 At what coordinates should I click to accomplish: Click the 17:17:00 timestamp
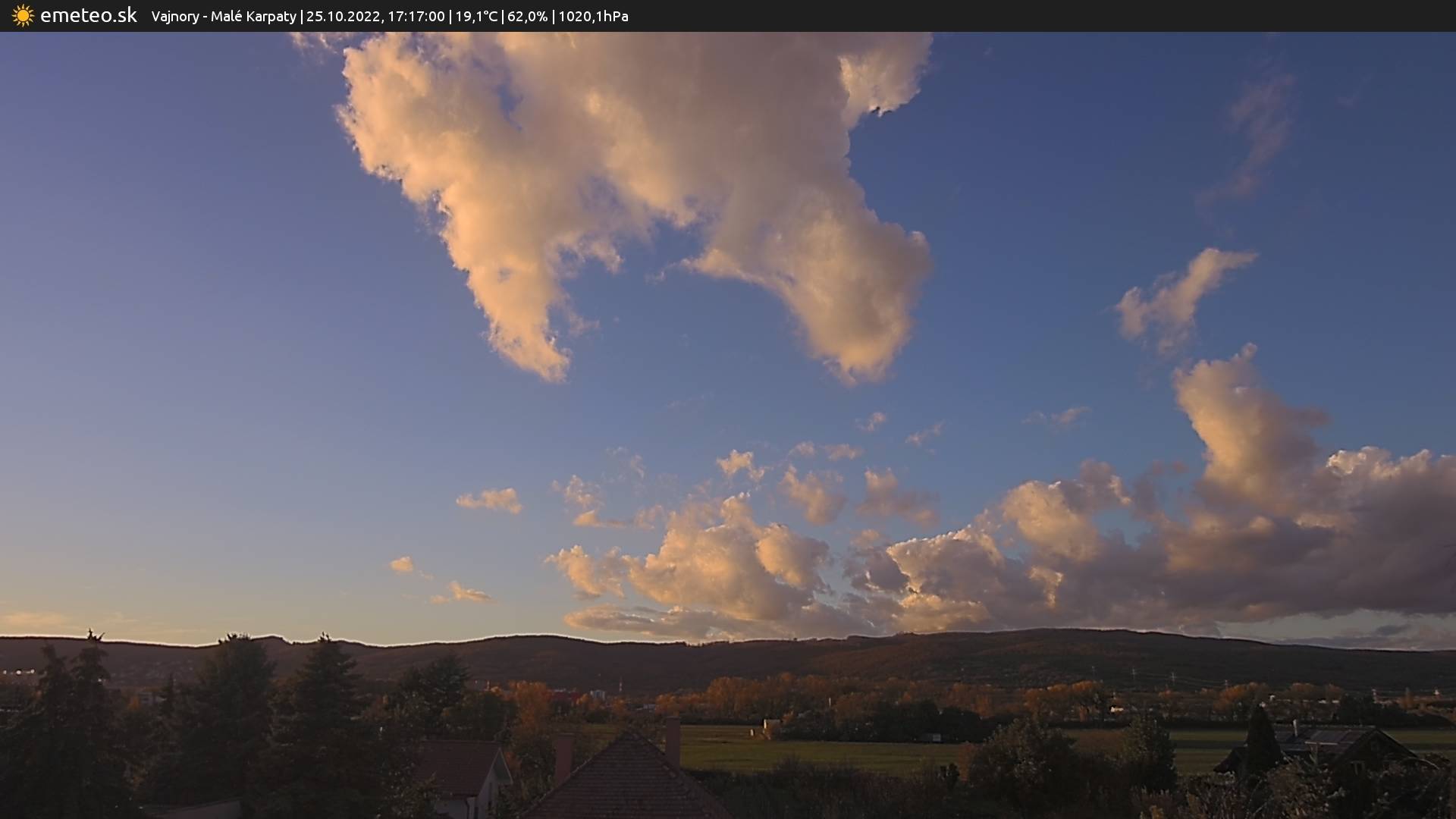tap(416, 16)
